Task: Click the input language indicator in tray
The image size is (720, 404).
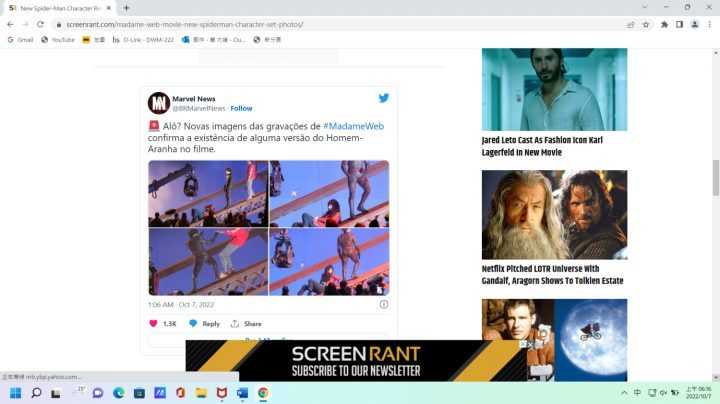Action: (x=637, y=393)
